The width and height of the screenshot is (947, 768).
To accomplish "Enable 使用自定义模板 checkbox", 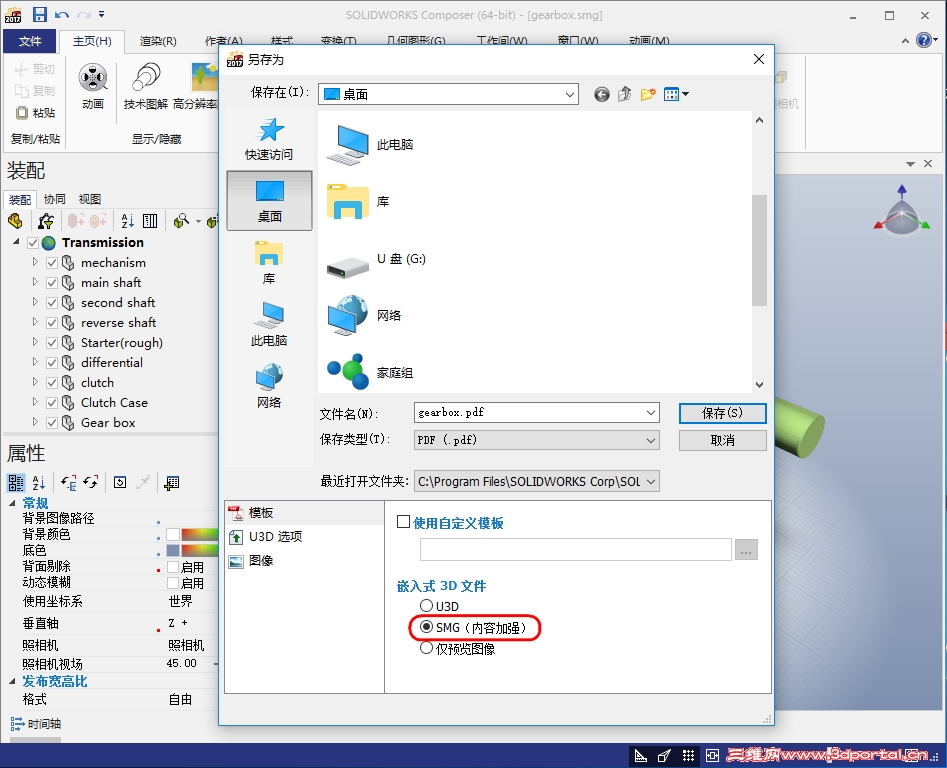I will point(403,522).
